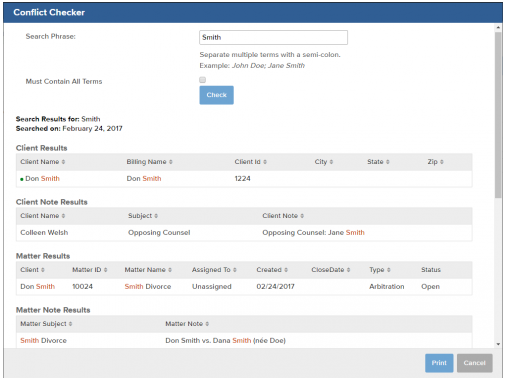Image resolution: width=515 pixels, height=389 pixels.
Task: Click the Status column header
Action: point(431,270)
